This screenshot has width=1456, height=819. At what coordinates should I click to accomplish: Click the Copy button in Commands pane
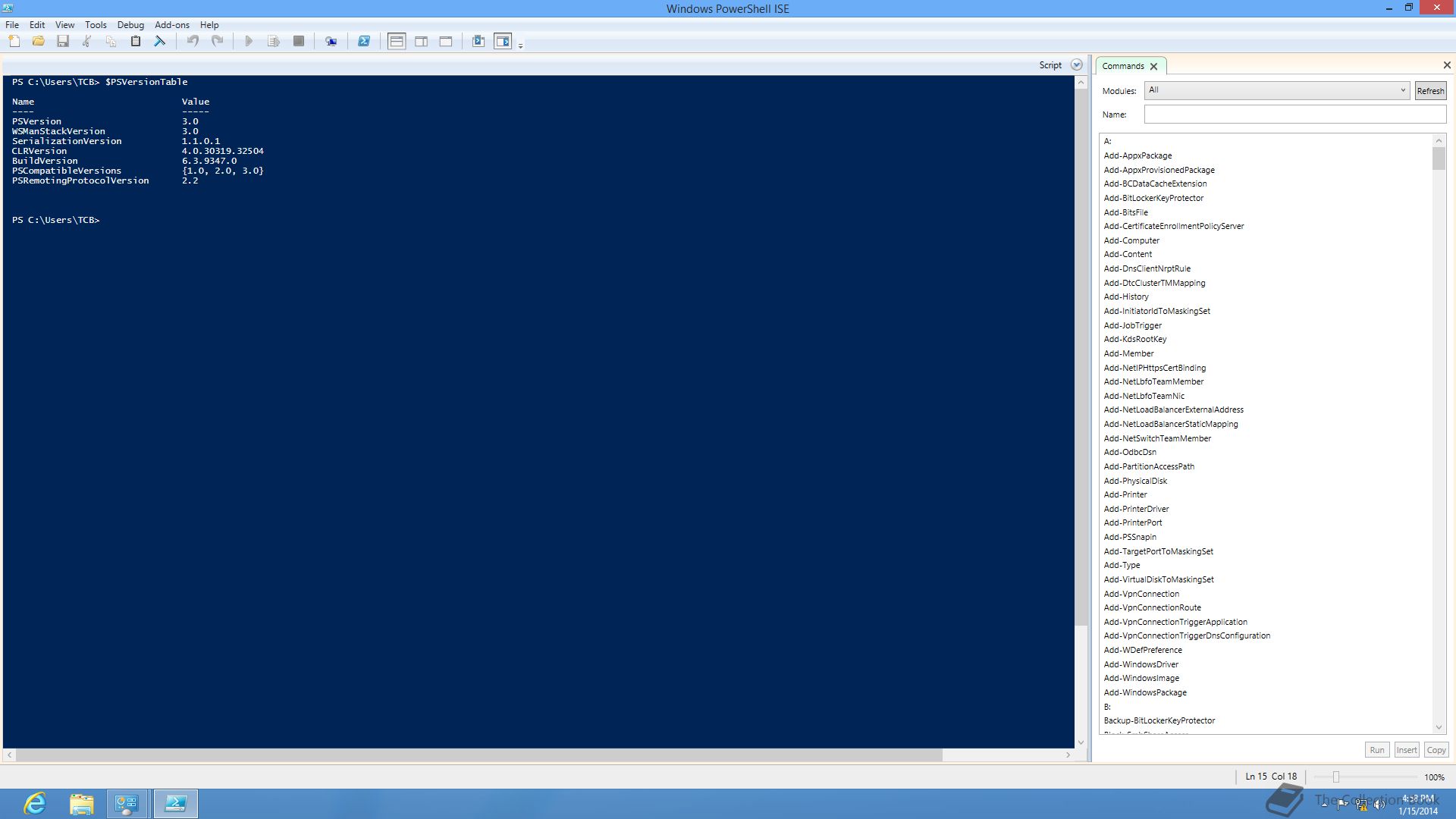click(x=1436, y=750)
